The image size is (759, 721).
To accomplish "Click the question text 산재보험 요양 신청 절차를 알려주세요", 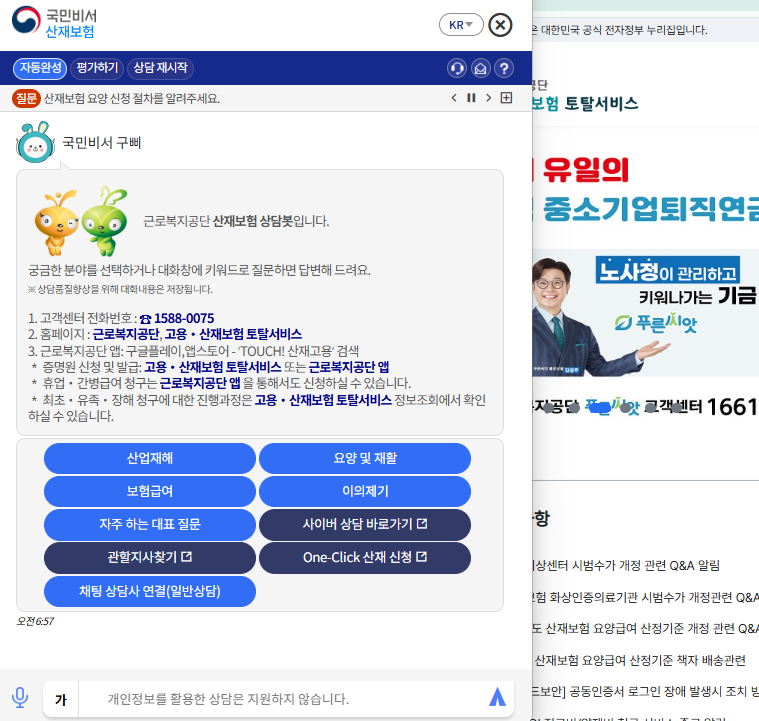I will 132,98.
